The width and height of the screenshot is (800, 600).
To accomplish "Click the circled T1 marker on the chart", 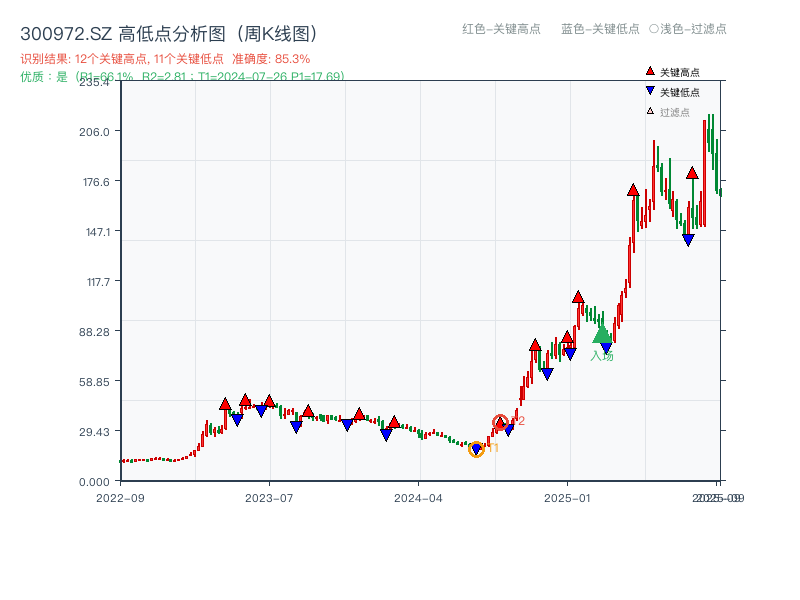I will (x=477, y=449).
